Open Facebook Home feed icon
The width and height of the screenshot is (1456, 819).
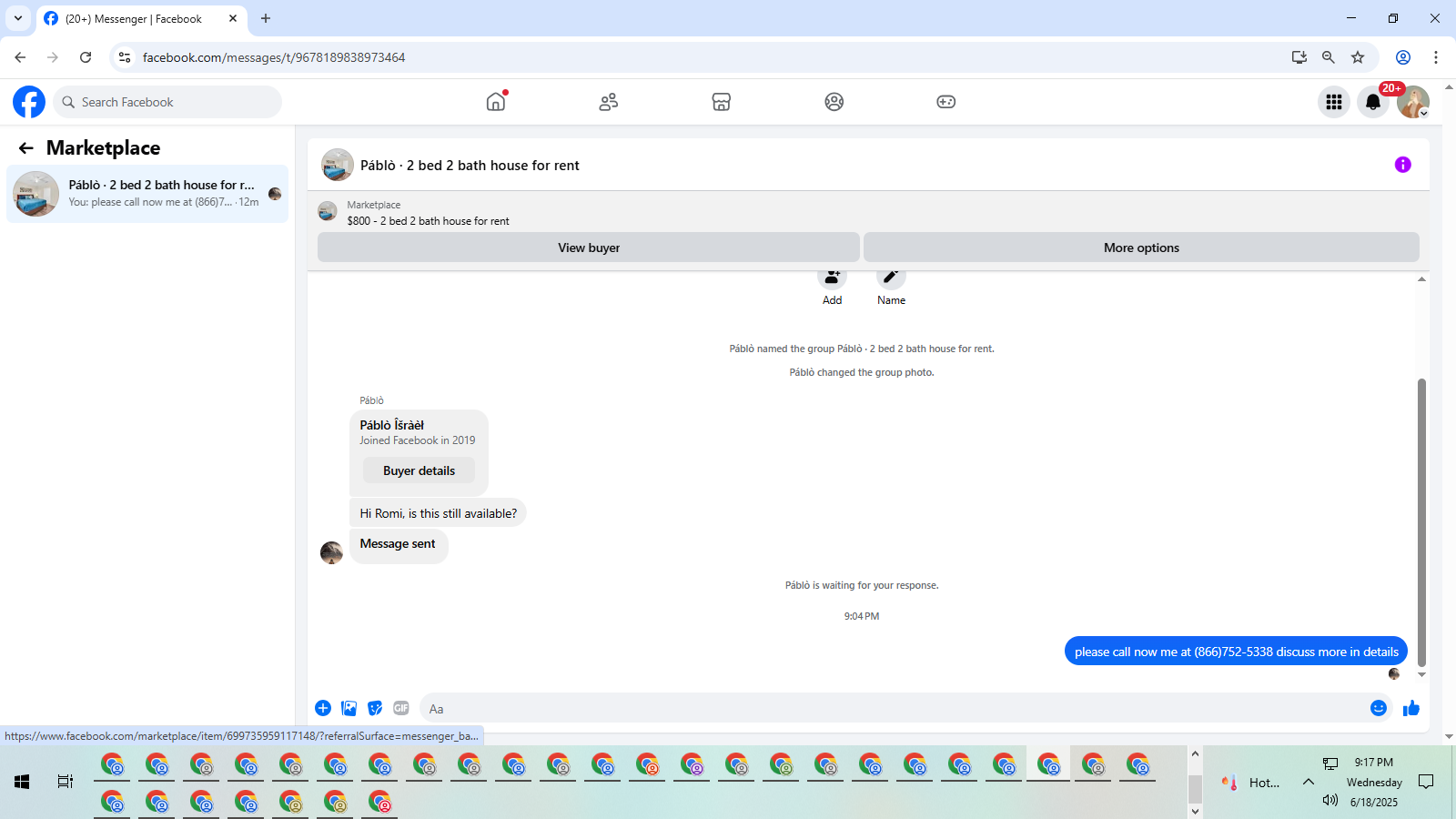tap(496, 102)
